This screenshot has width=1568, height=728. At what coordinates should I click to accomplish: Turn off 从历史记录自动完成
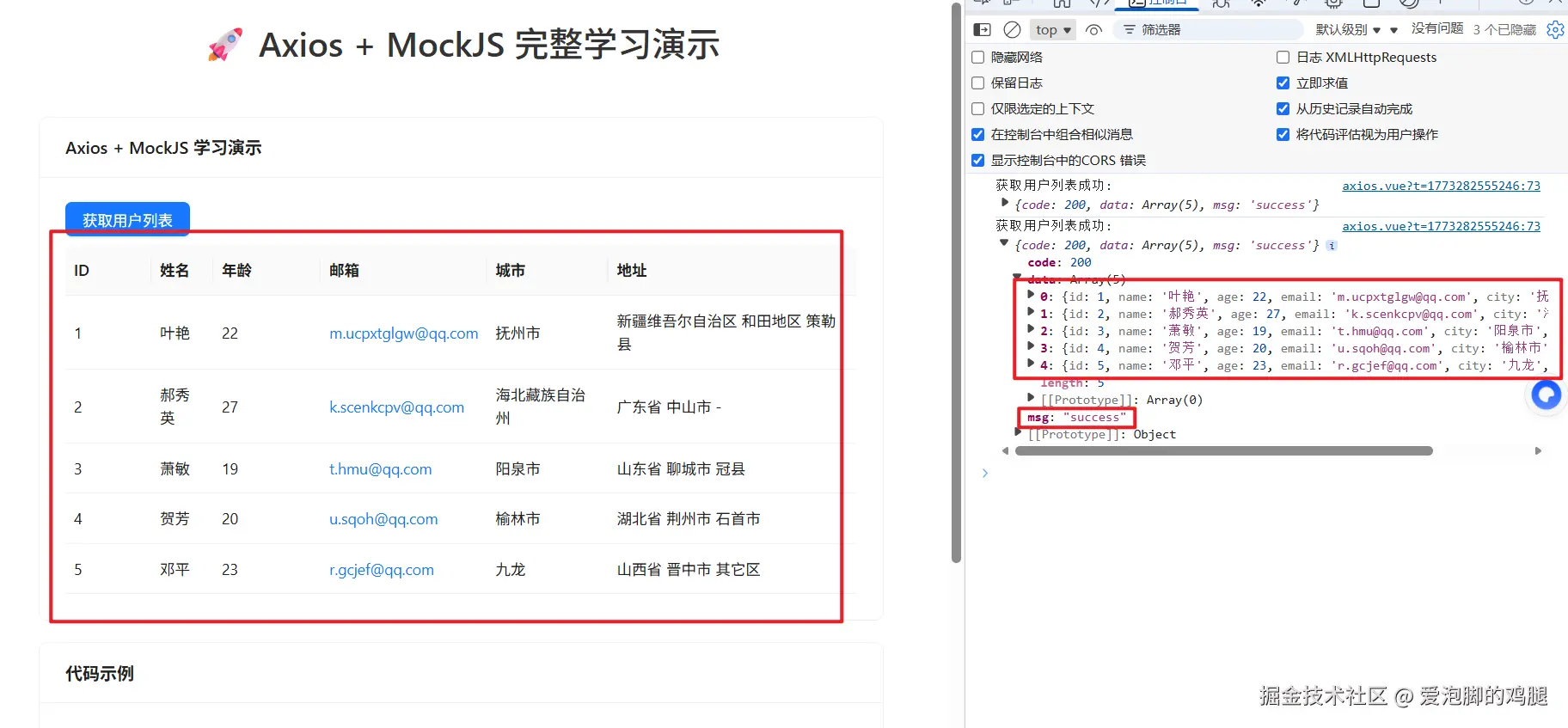1283,109
